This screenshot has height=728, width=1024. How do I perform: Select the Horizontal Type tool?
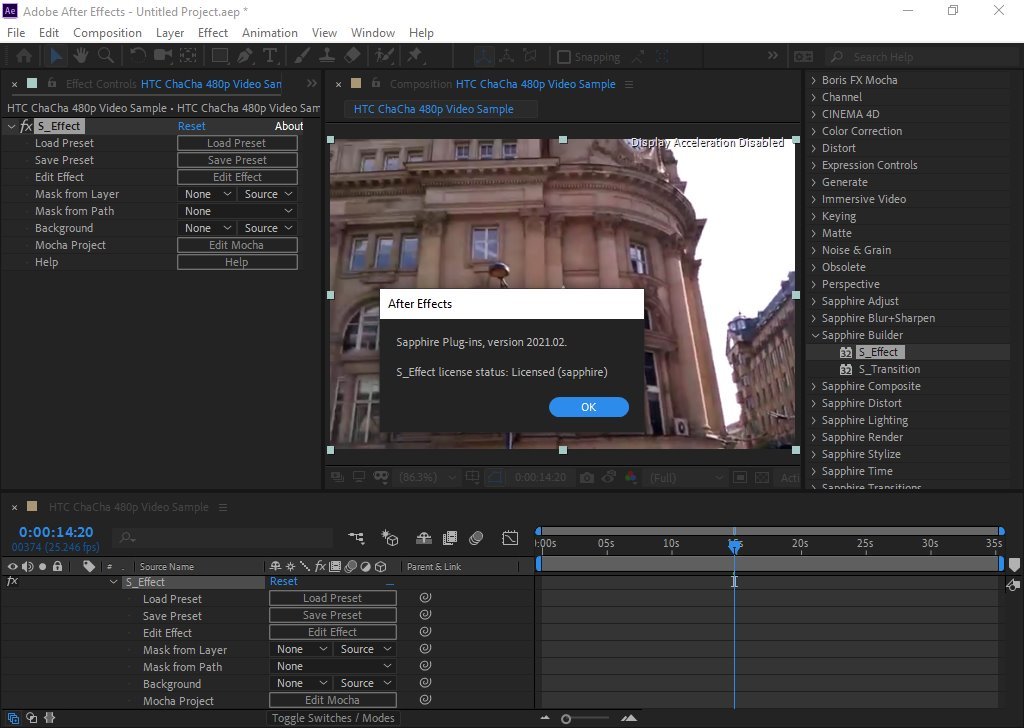click(x=270, y=56)
